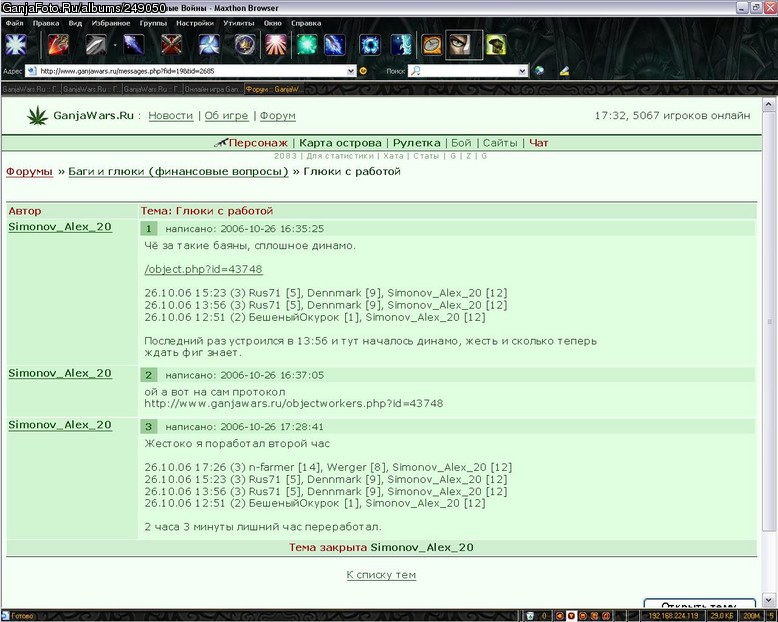Open the Сайты link
The width and height of the screenshot is (778, 622).
[x=500, y=143]
